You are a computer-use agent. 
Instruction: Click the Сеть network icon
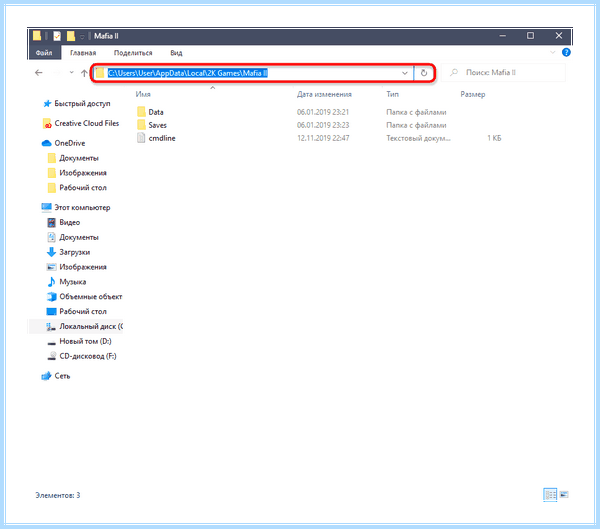click(46, 376)
